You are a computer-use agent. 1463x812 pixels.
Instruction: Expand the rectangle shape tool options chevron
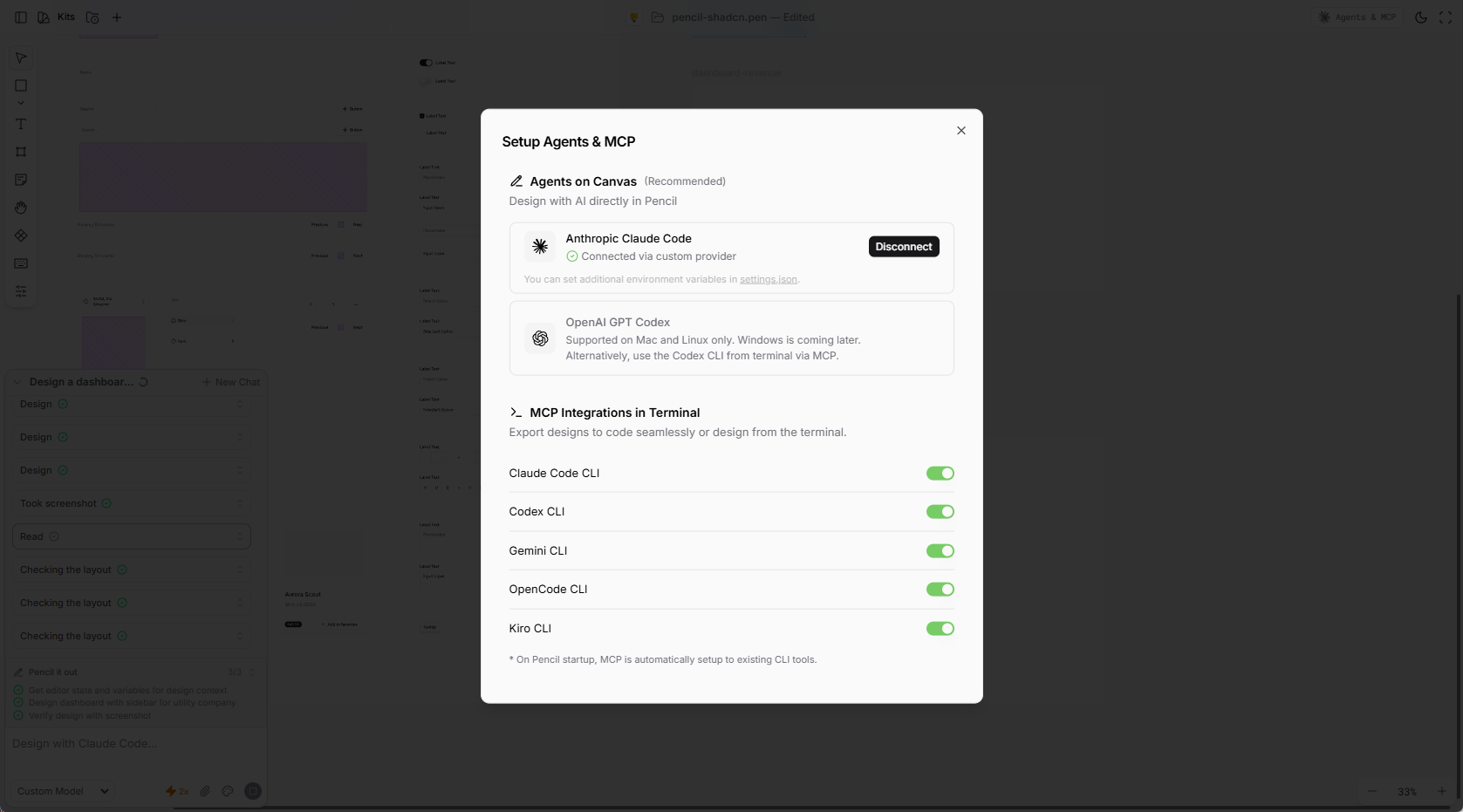coord(21,103)
